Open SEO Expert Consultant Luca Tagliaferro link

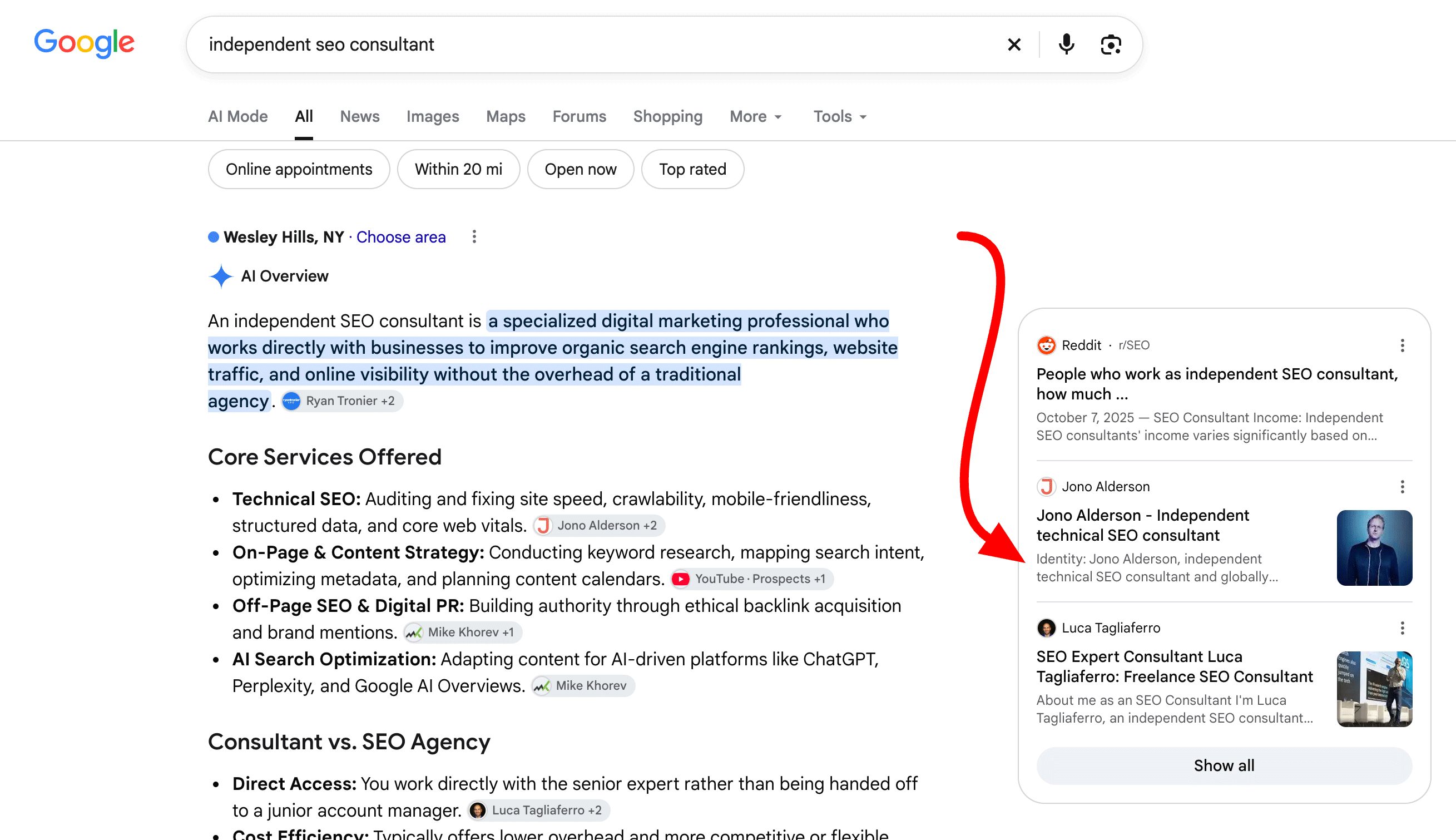(x=1174, y=666)
